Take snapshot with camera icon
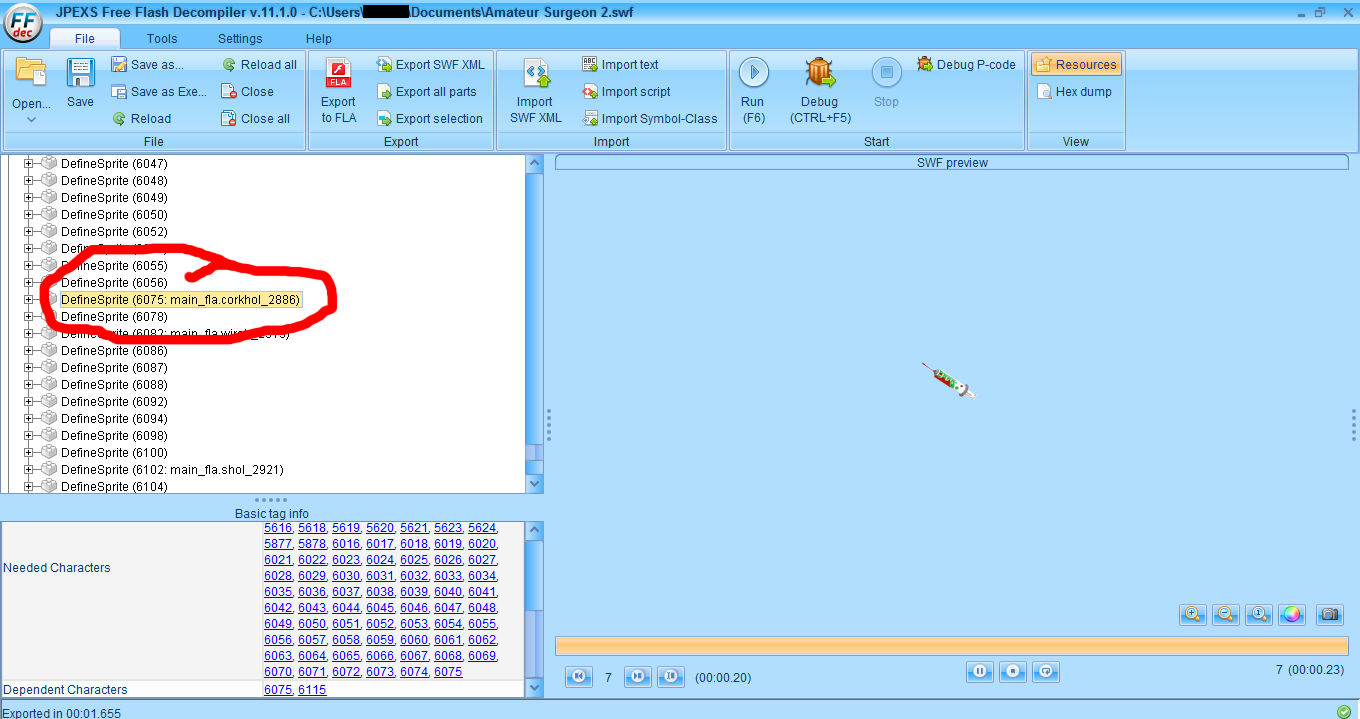 click(x=1329, y=614)
